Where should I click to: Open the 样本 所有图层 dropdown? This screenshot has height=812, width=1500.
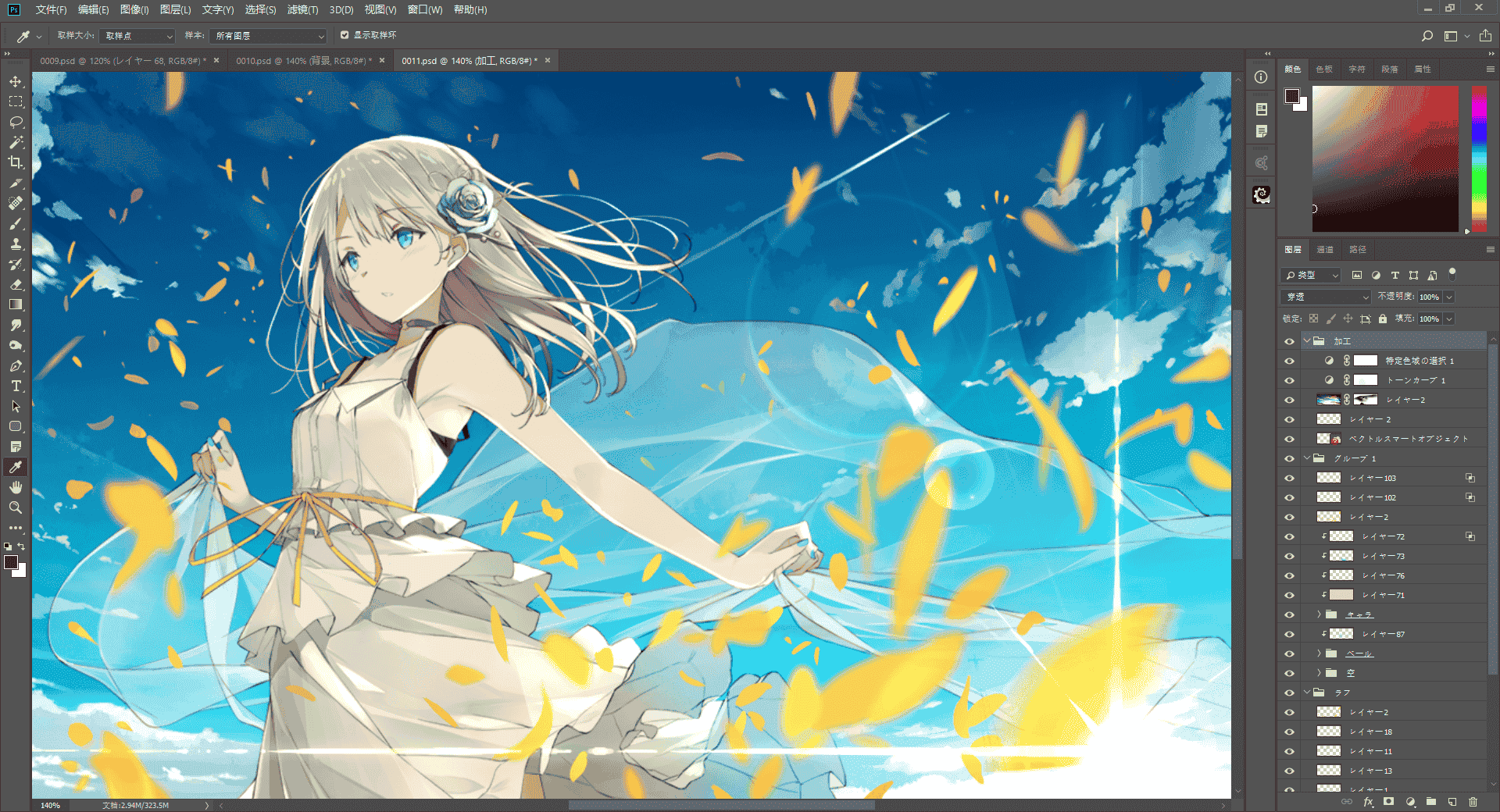(x=268, y=36)
